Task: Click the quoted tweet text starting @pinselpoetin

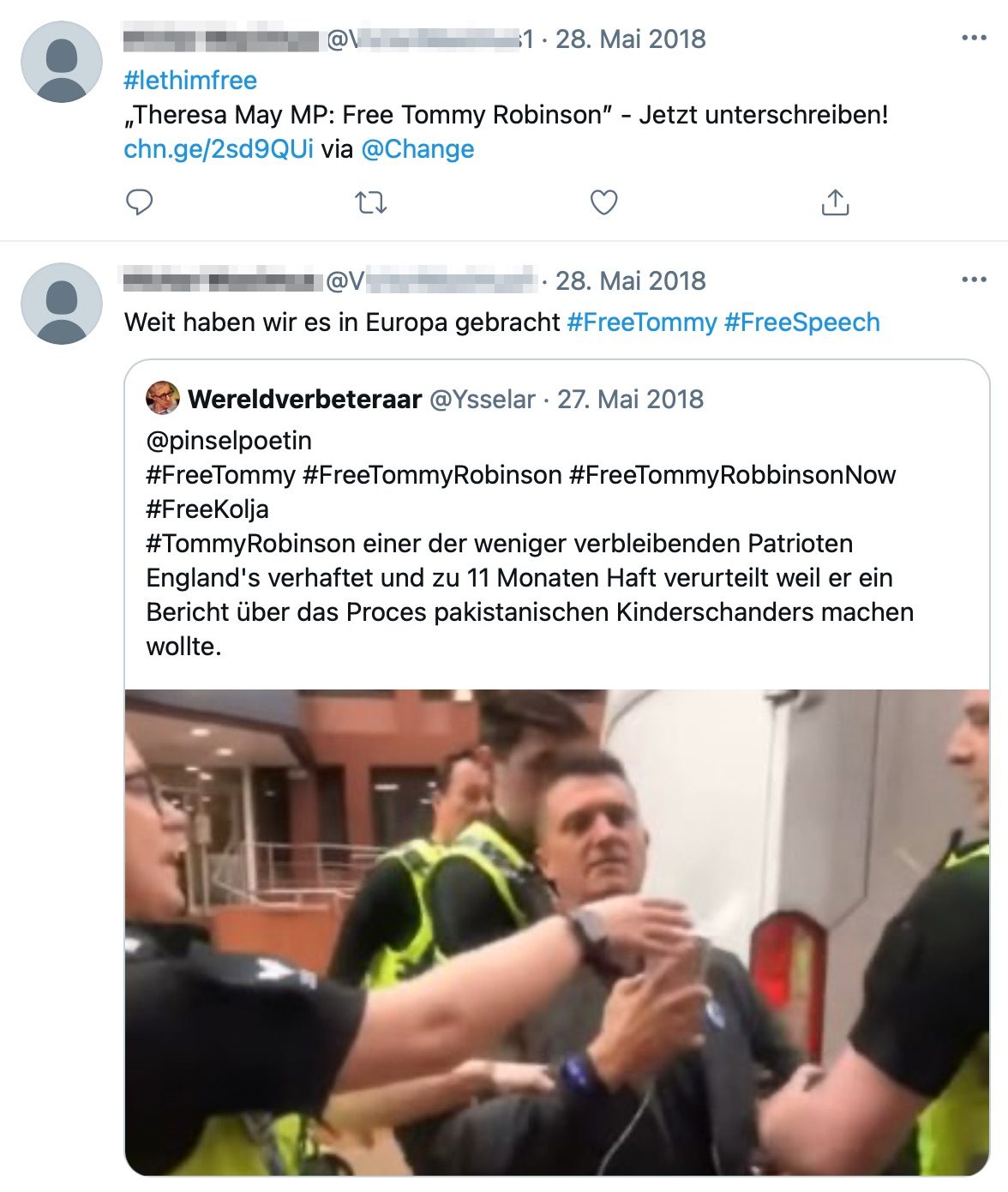Action: click(x=530, y=544)
